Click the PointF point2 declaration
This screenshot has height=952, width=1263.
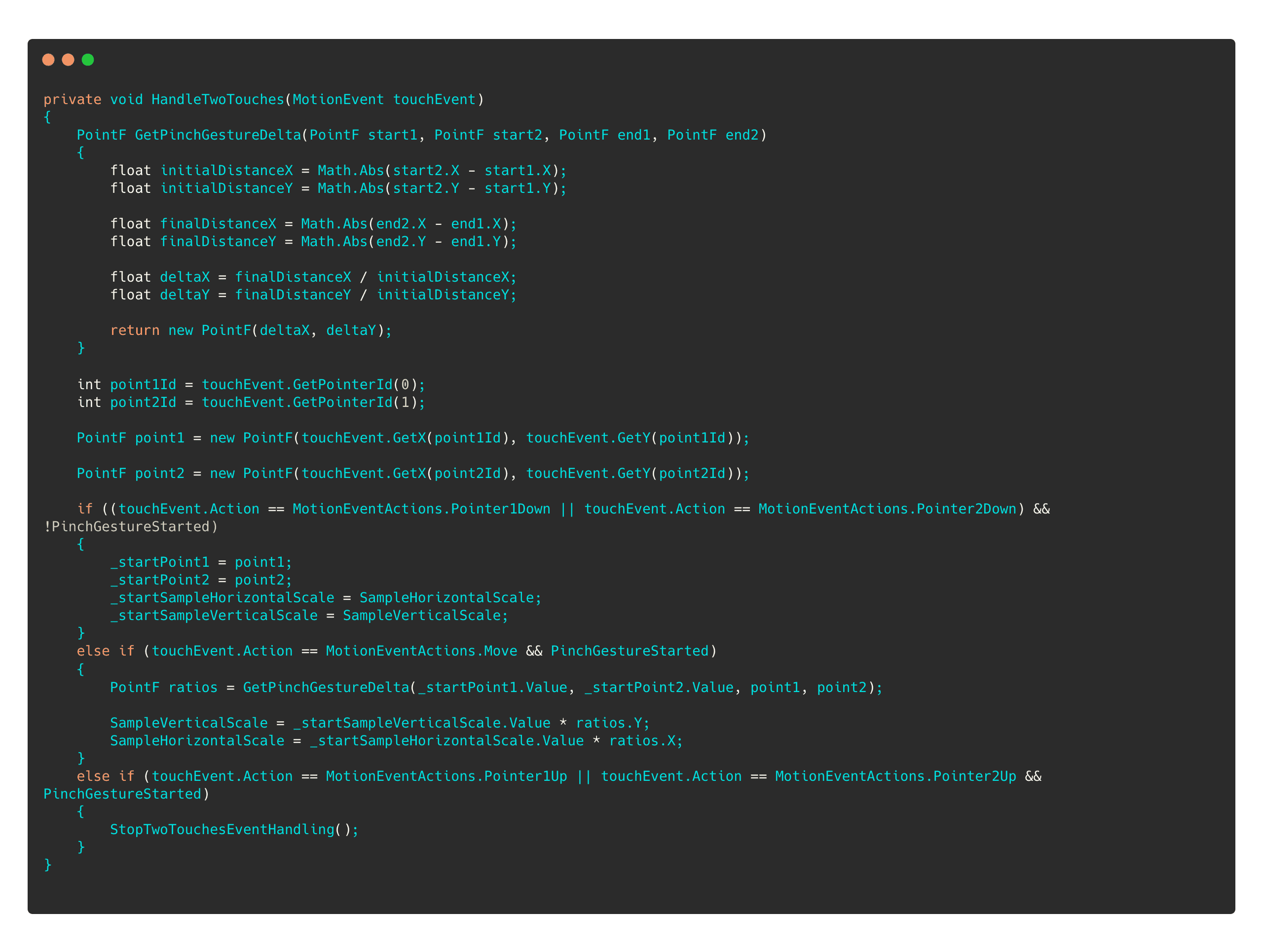click(131, 474)
